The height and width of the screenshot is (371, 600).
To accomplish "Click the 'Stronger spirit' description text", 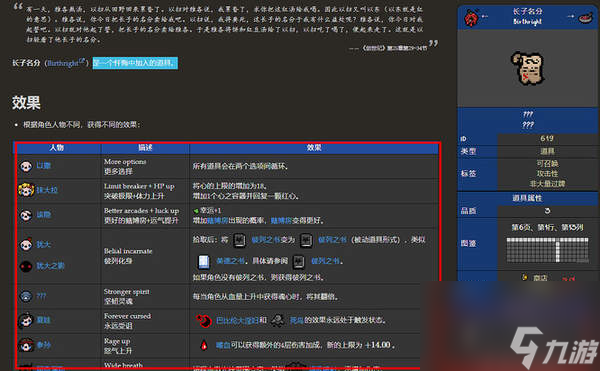I will coord(127,292).
